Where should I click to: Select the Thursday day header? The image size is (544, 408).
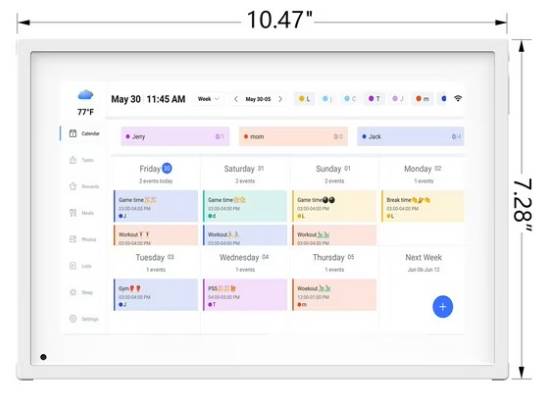pyautogui.click(x=333, y=257)
